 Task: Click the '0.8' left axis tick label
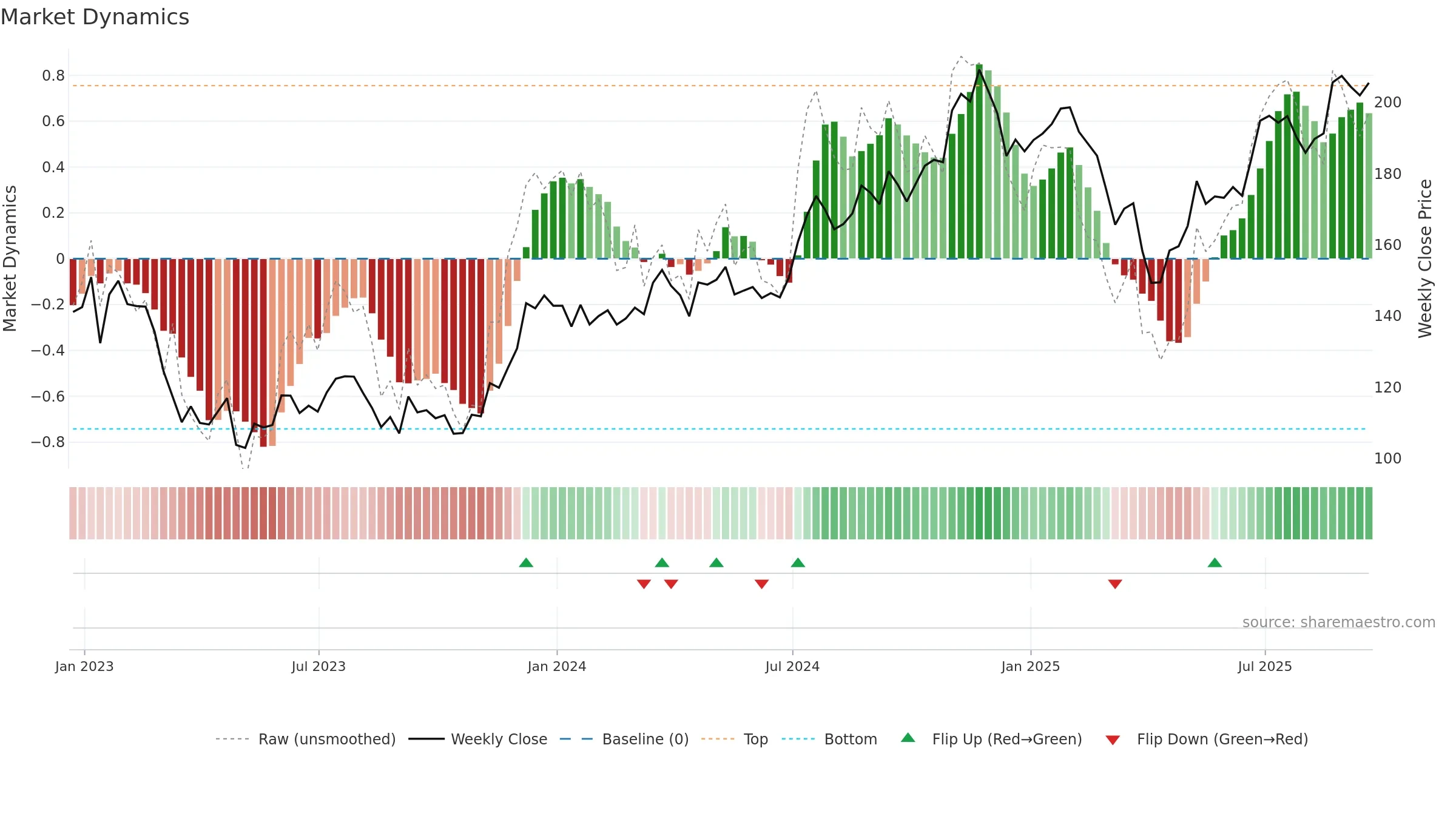click(x=53, y=76)
